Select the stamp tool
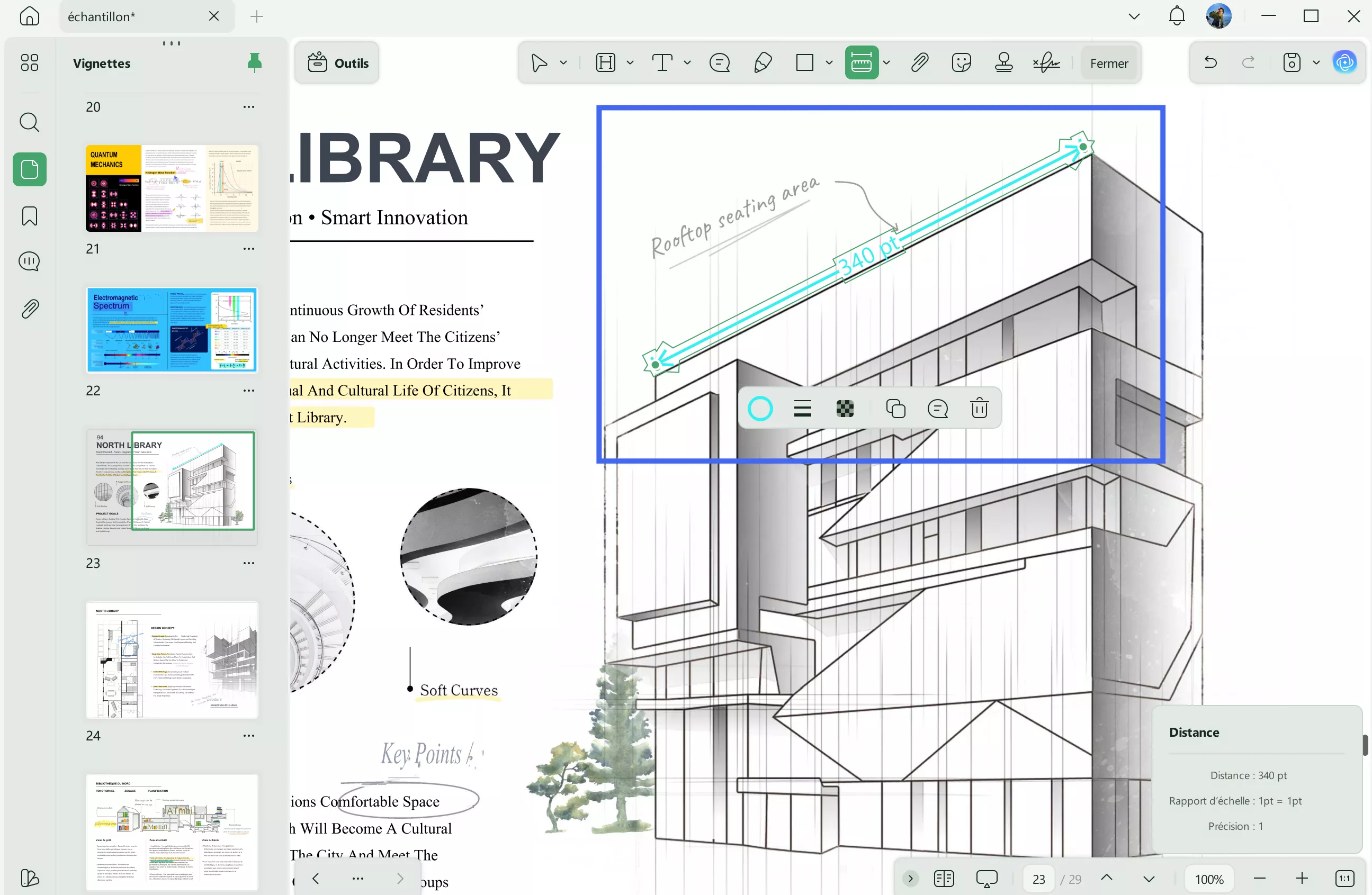 click(1004, 62)
